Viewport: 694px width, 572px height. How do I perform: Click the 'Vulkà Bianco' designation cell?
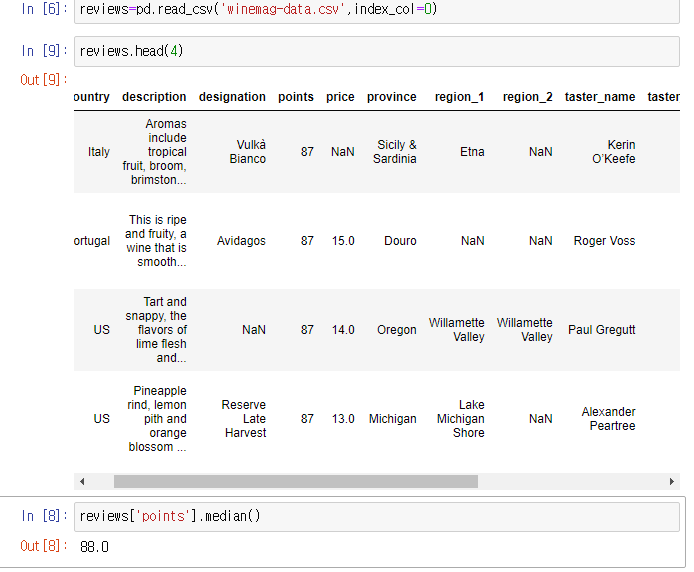tap(247, 152)
